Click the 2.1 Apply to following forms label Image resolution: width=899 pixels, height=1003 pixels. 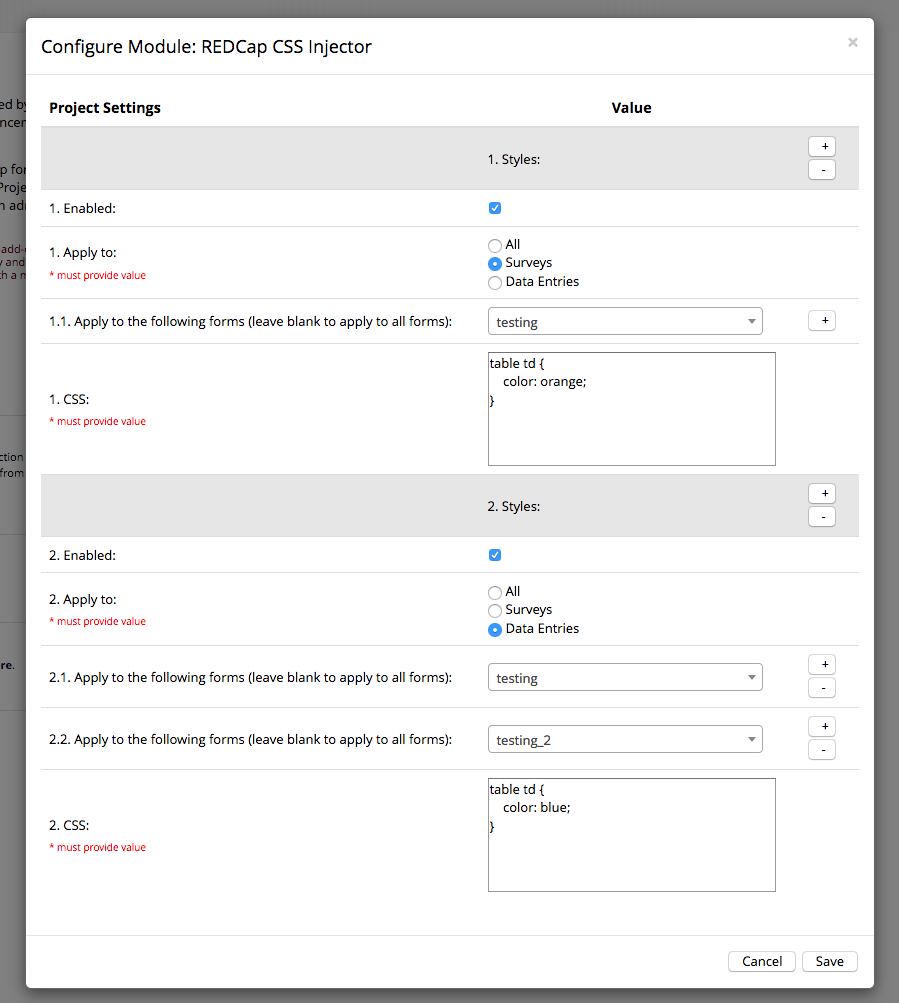point(251,677)
